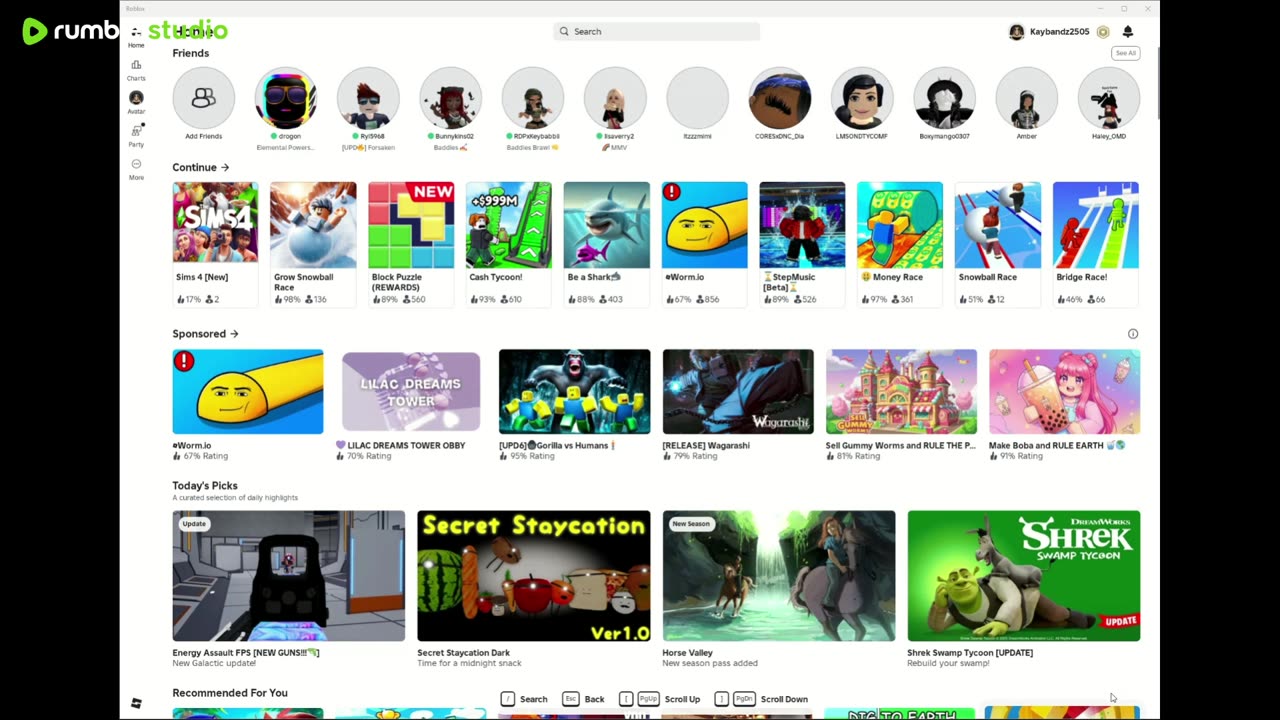Open friend Bunnykins02's avatar

pyautogui.click(x=451, y=98)
